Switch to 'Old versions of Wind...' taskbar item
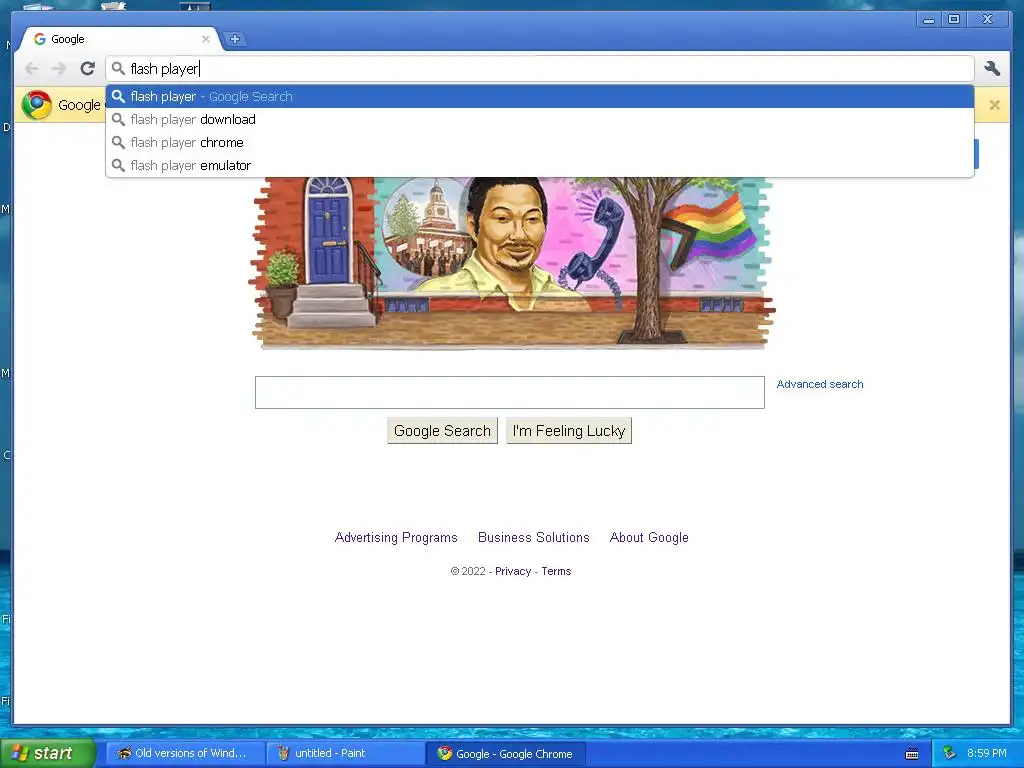The height and width of the screenshot is (768, 1024). tap(185, 754)
